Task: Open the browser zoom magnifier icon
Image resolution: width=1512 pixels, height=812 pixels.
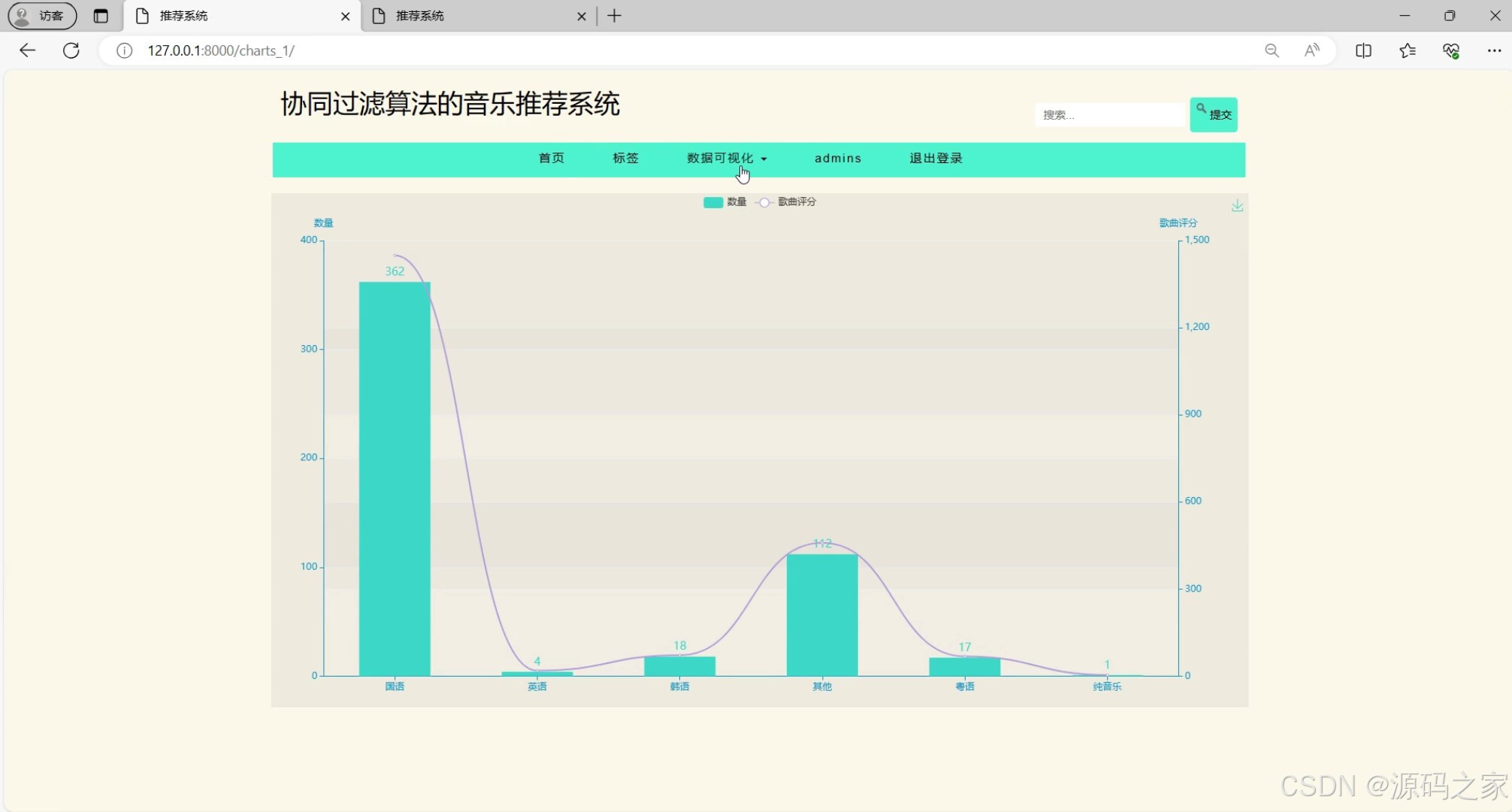Action: [1272, 50]
